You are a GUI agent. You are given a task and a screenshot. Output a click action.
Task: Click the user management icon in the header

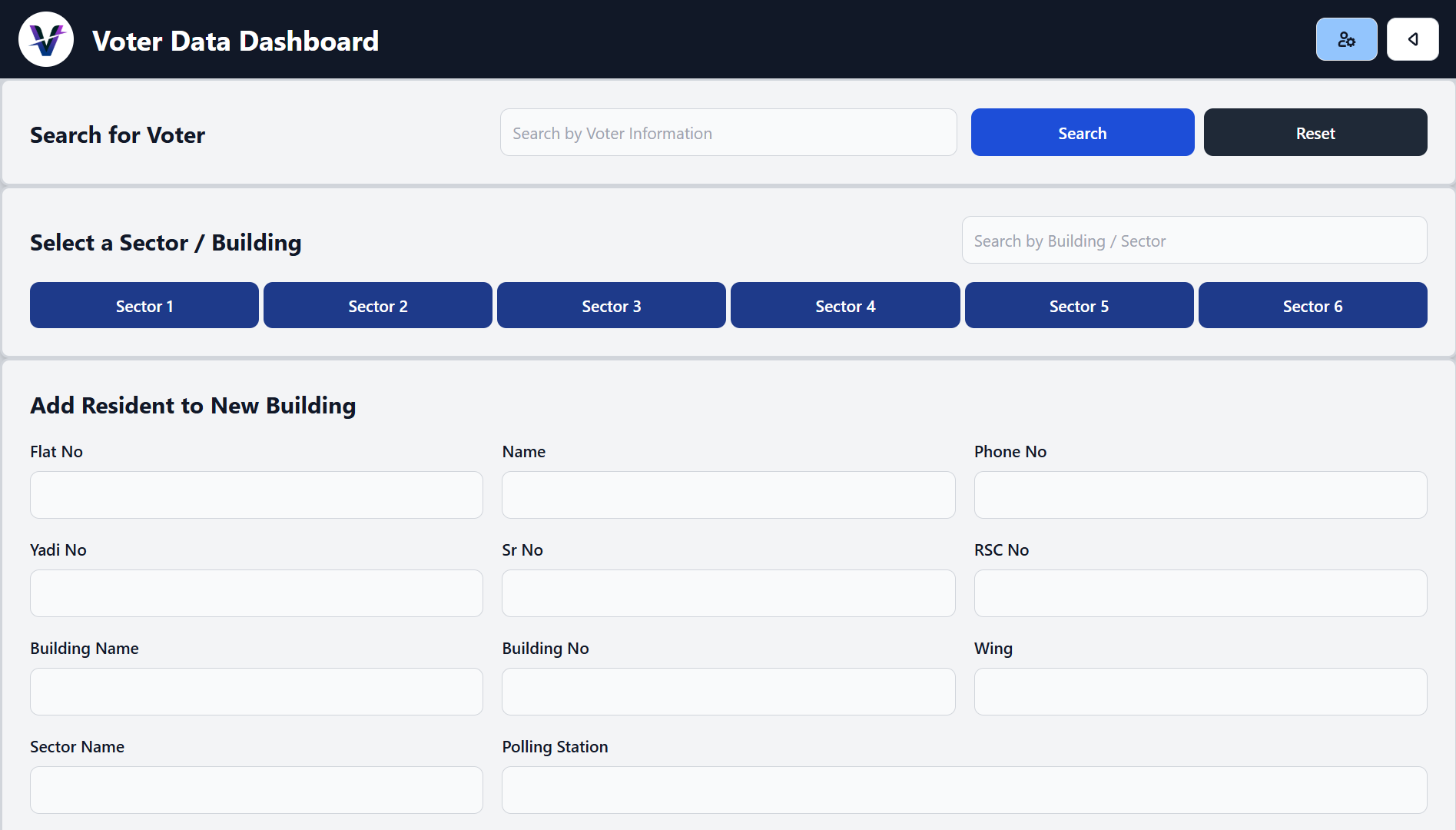pos(1346,38)
